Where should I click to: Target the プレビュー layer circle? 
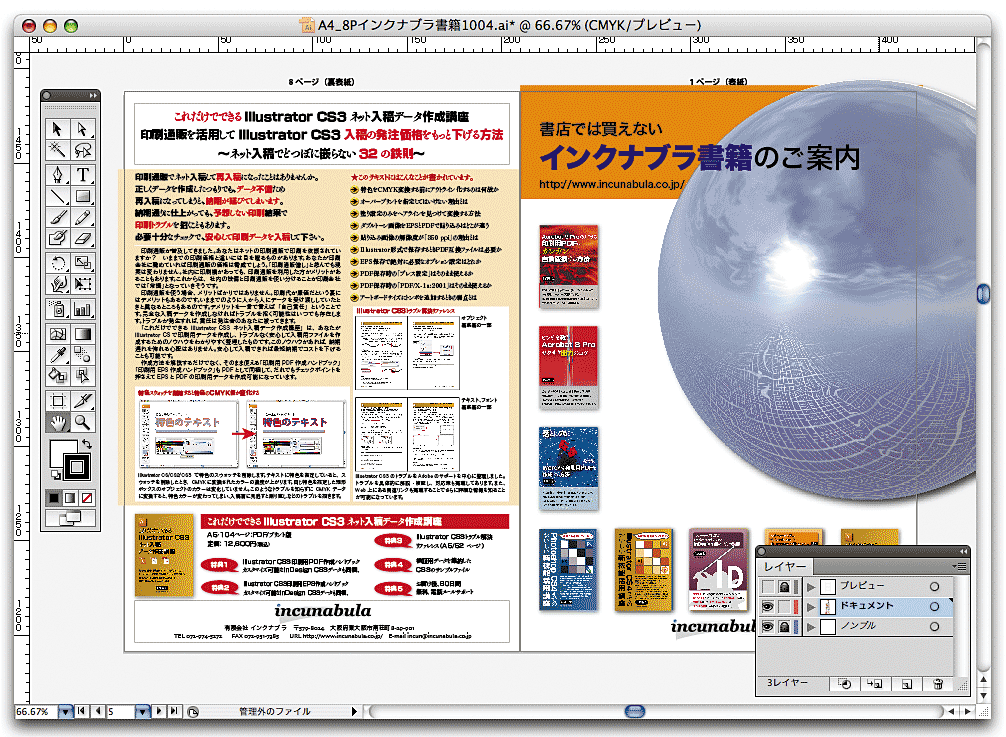point(934,586)
